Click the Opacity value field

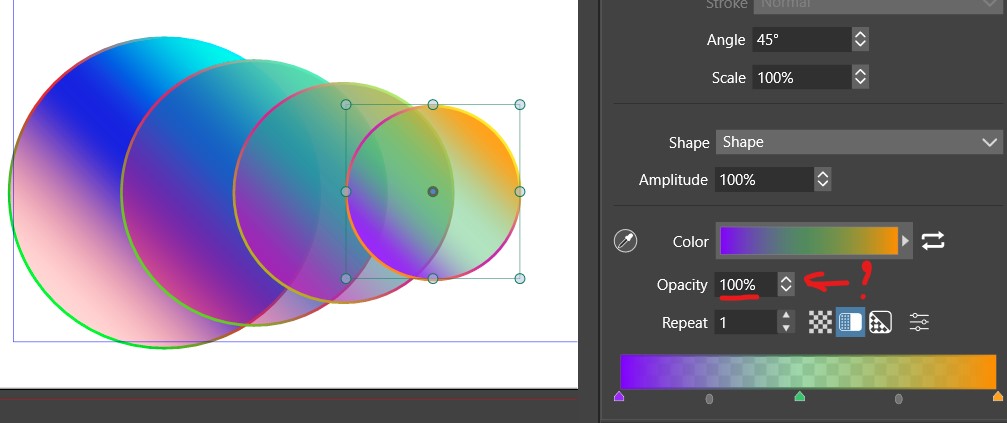point(745,285)
